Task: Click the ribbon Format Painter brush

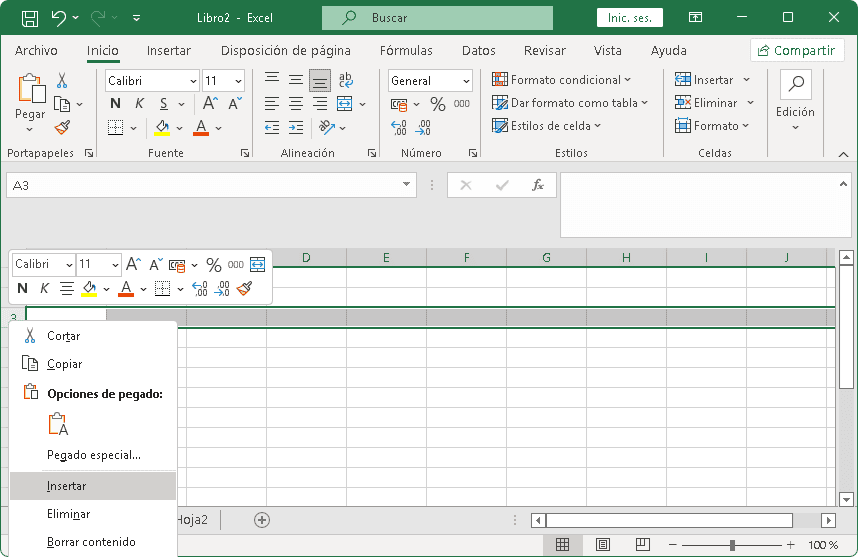Action: [x=62, y=127]
